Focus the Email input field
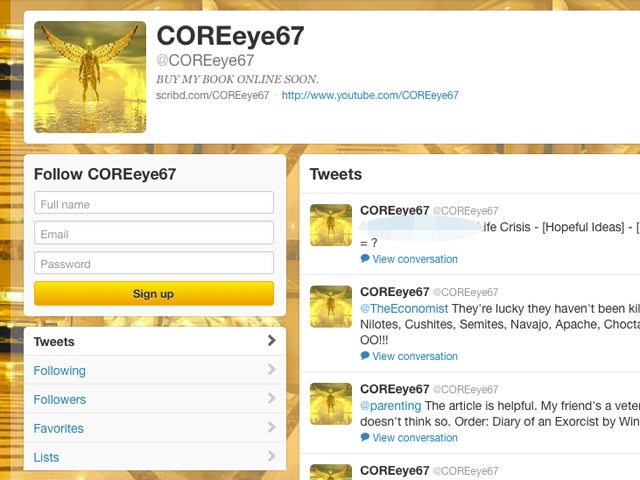The image size is (640, 480). pyautogui.click(x=154, y=233)
